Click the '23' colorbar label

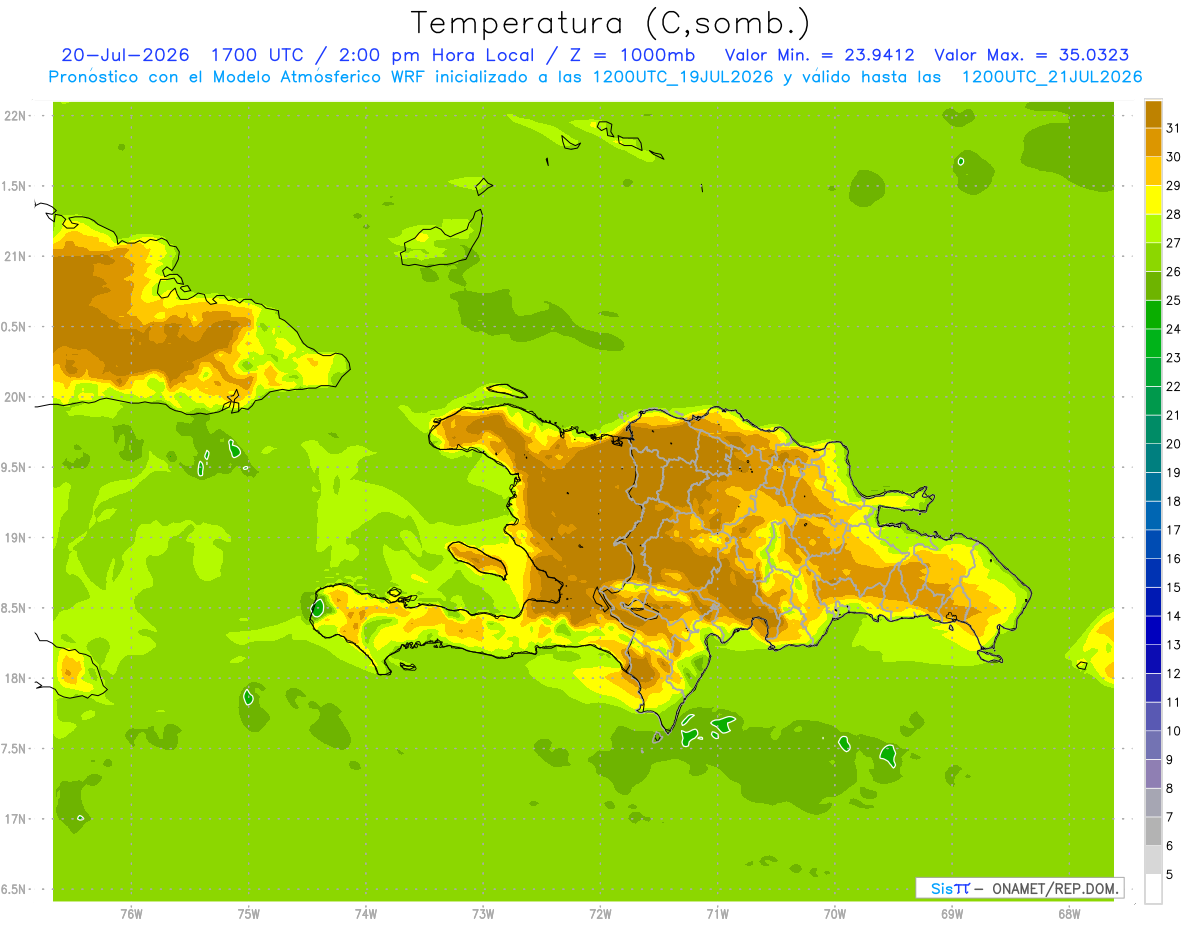tap(1173, 358)
